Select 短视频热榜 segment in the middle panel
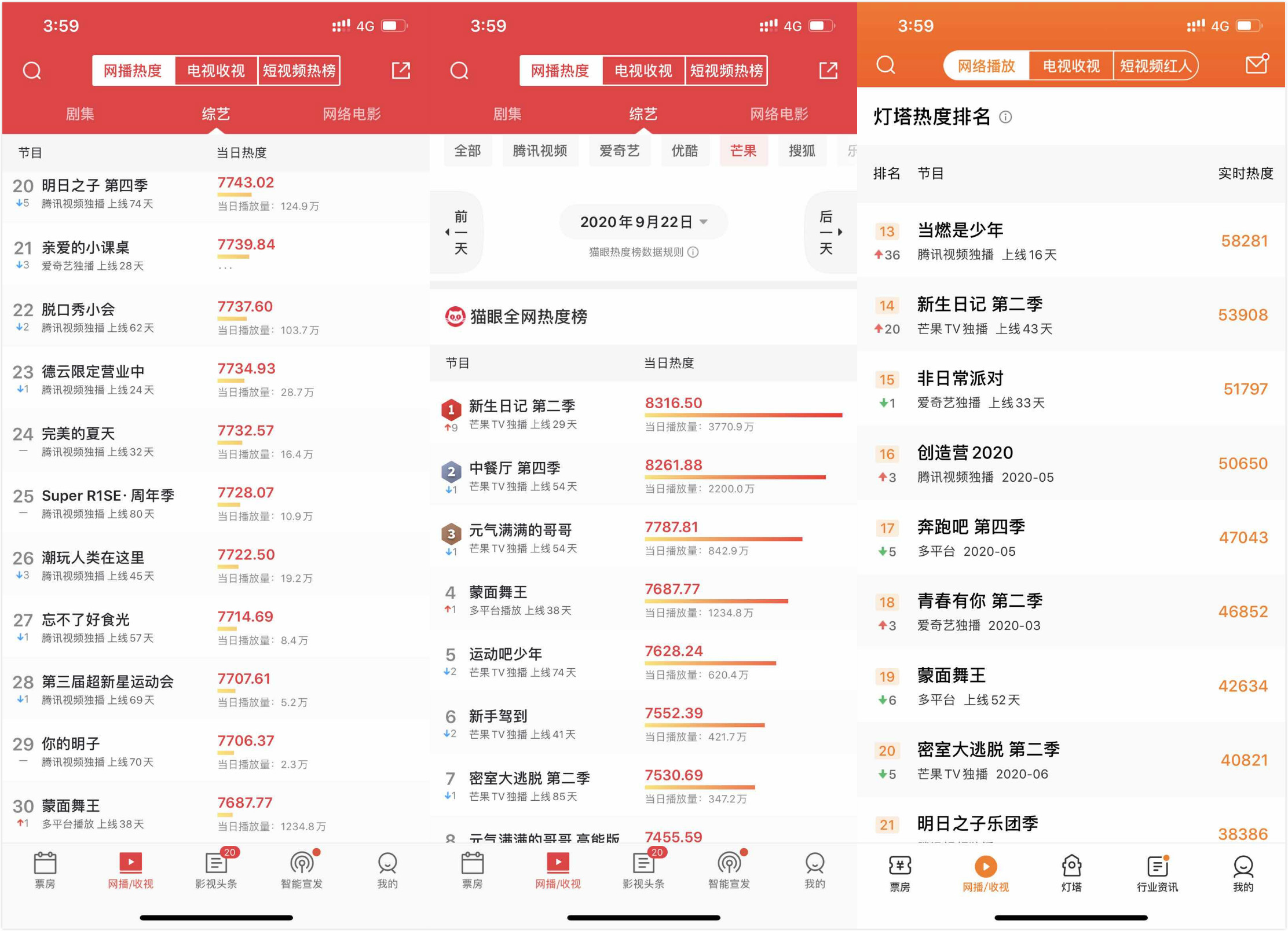Screen dimensions: 1288x931 (726, 71)
